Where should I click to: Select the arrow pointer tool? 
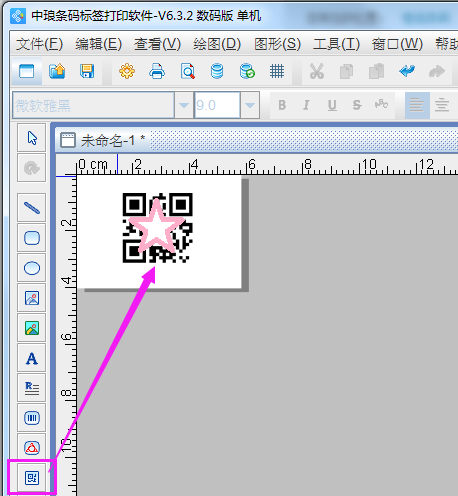(32, 138)
